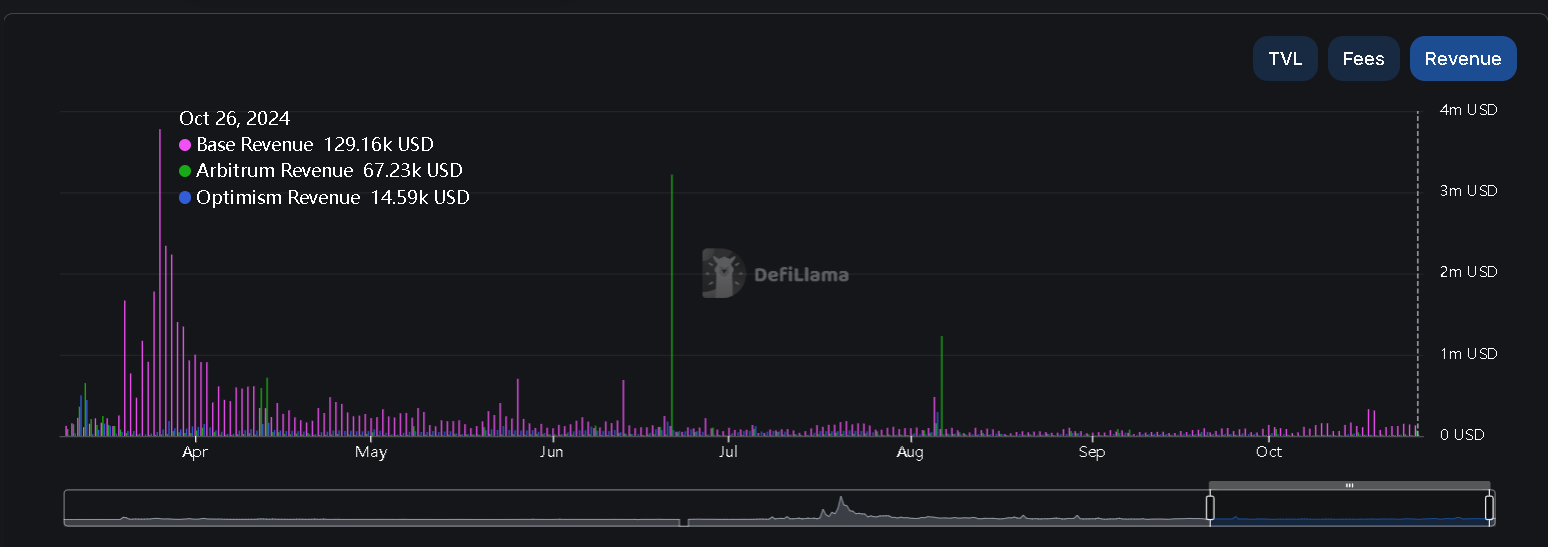1548x547 pixels.
Task: Switch chart to Fees view
Action: (1363, 58)
